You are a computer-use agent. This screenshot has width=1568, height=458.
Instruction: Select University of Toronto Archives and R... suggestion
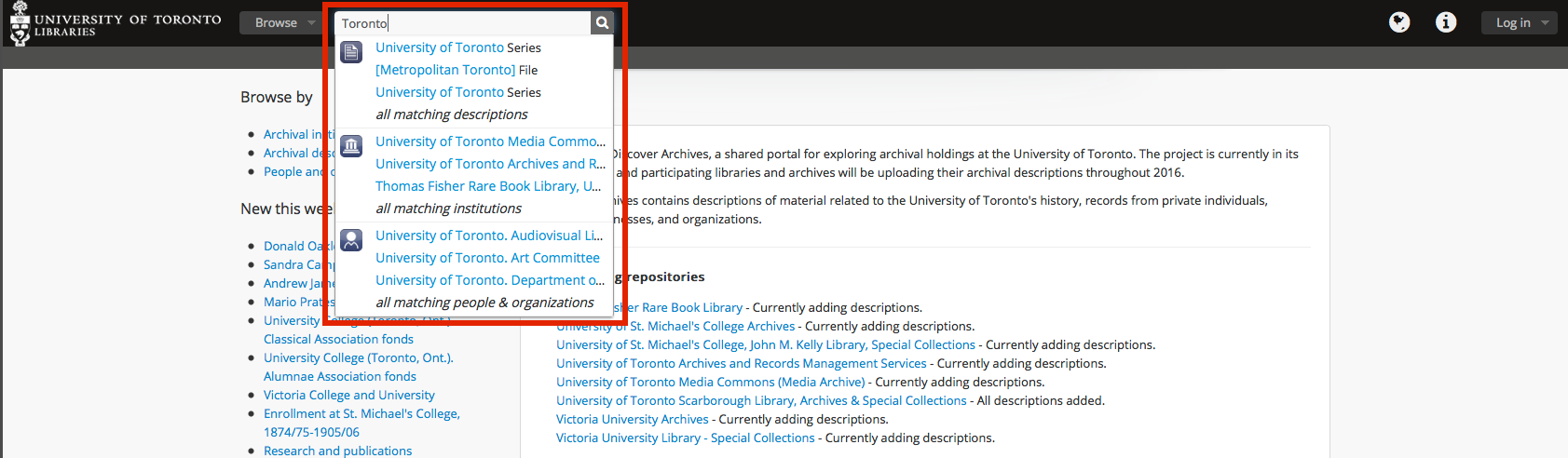(490, 164)
